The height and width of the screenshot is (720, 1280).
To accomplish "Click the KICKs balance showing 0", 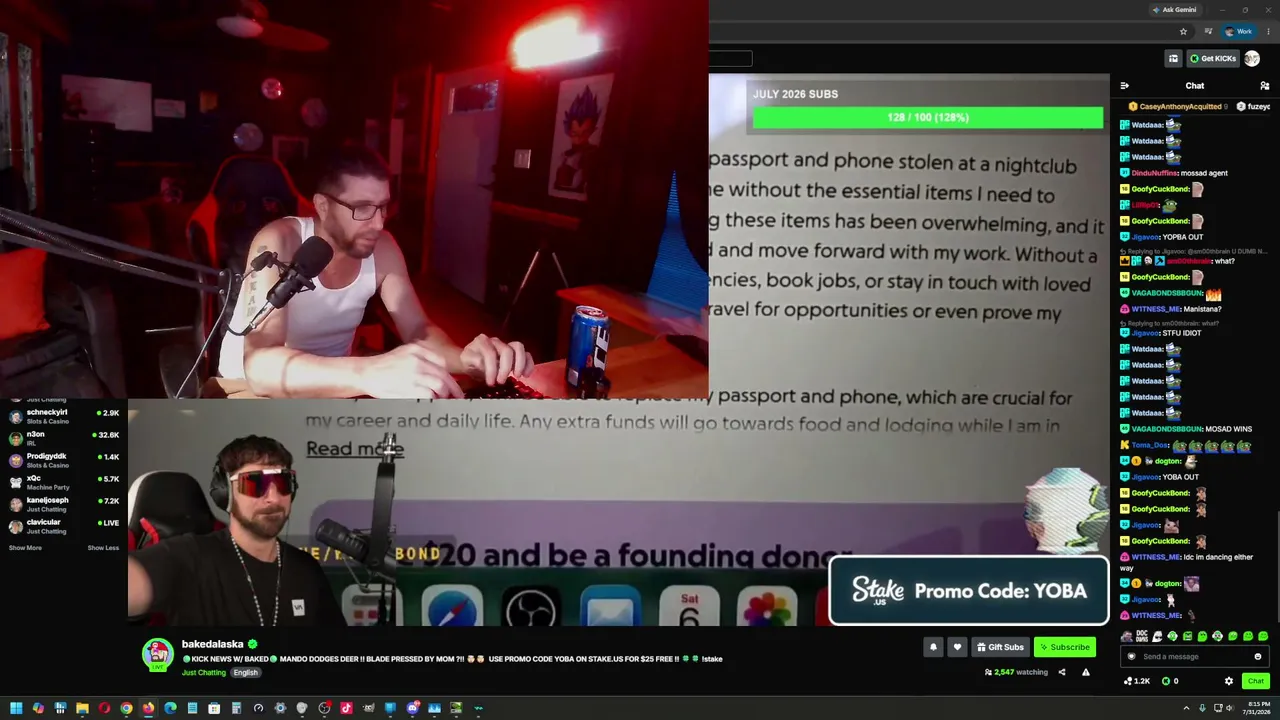I will [x=1170, y=681].
